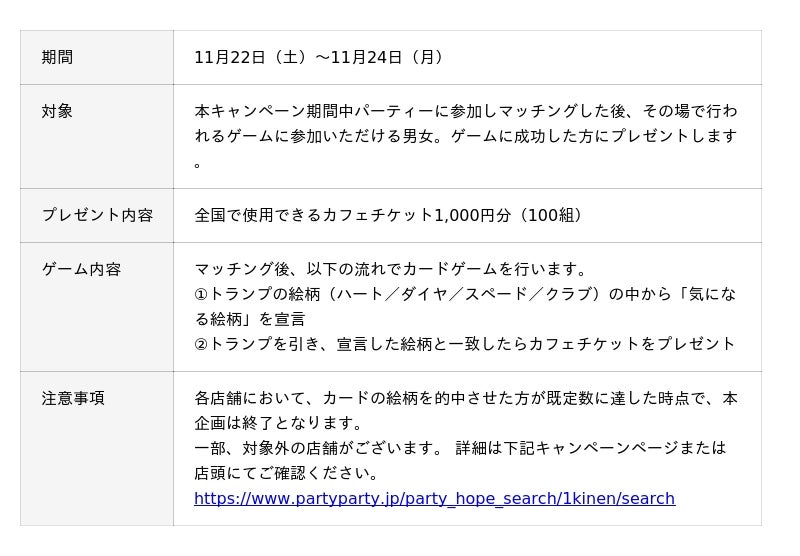Select the 店頭にてご確認ください line
This screenshot has width=800, height=556.
point(286,472)
